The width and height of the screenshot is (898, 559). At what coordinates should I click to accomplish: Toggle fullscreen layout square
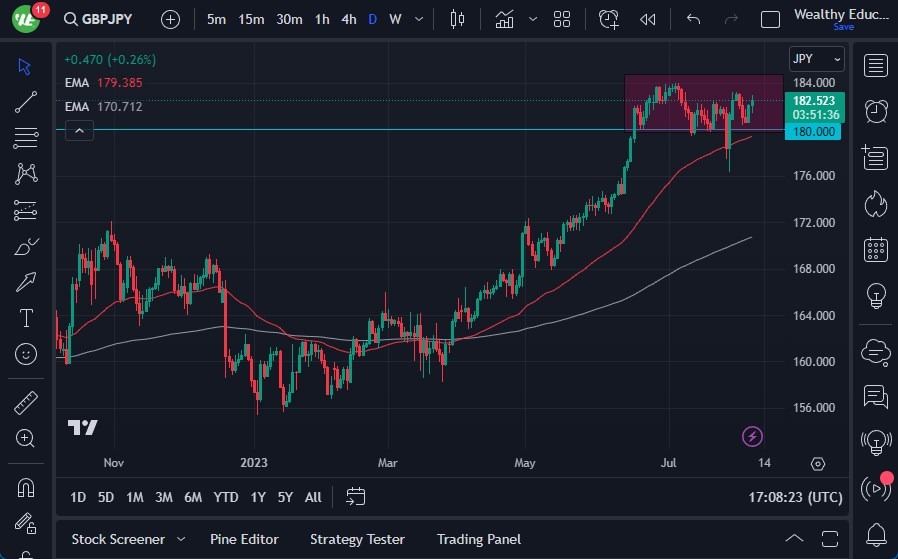point(770,19)
